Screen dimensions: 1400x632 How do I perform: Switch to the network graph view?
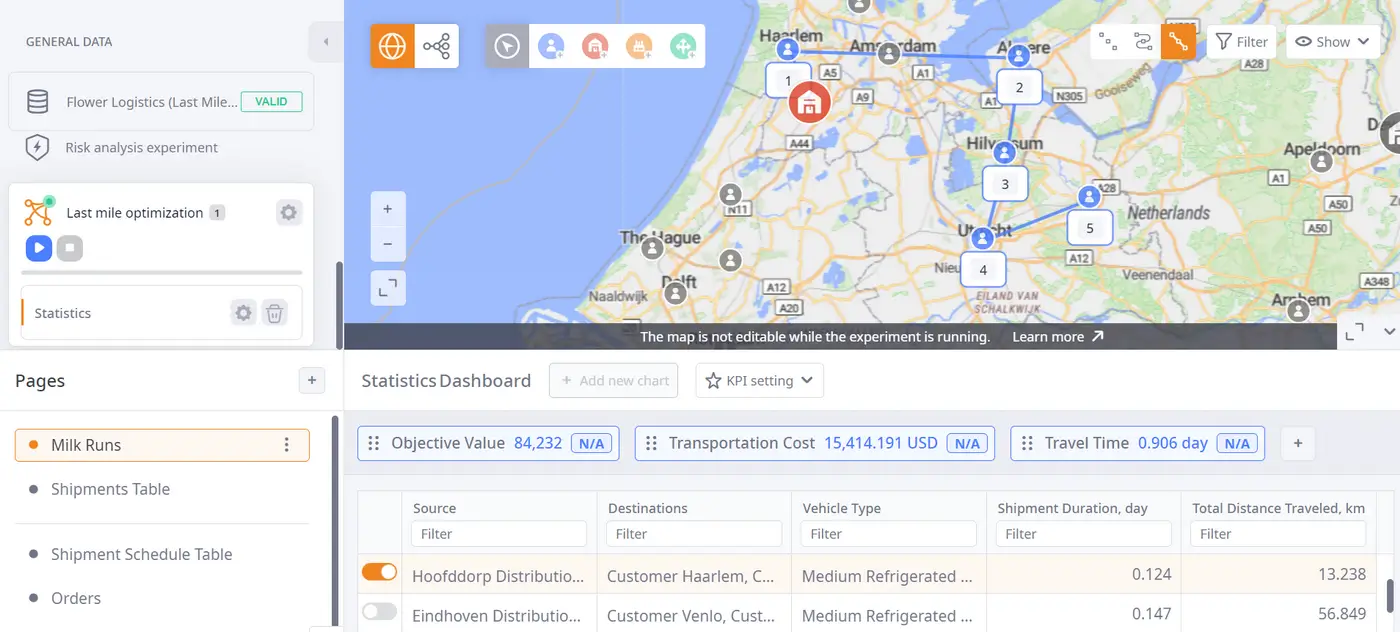[x=436, y=46]
